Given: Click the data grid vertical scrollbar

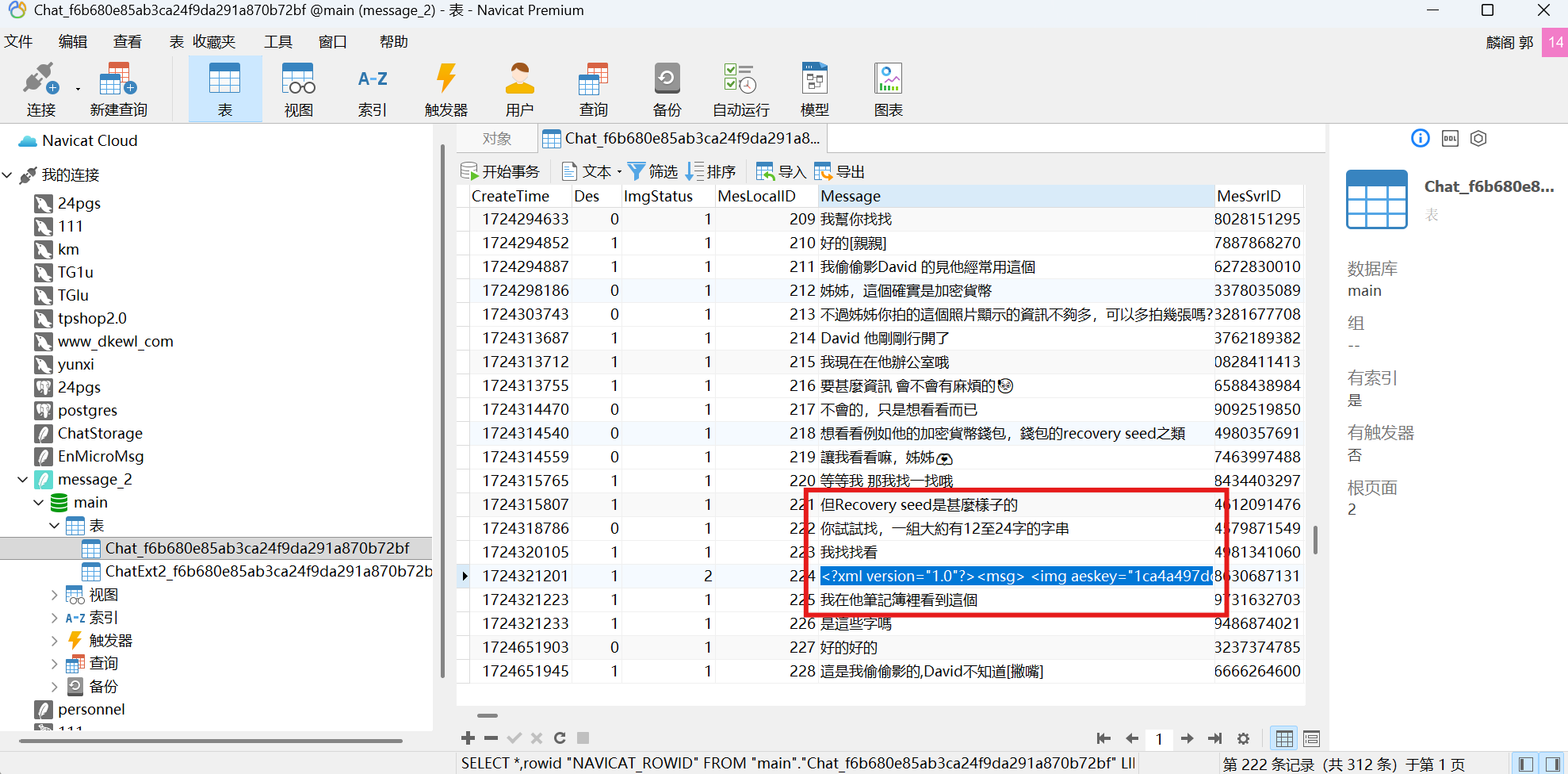Looking at the screenshot, I should click(1315, 539).
